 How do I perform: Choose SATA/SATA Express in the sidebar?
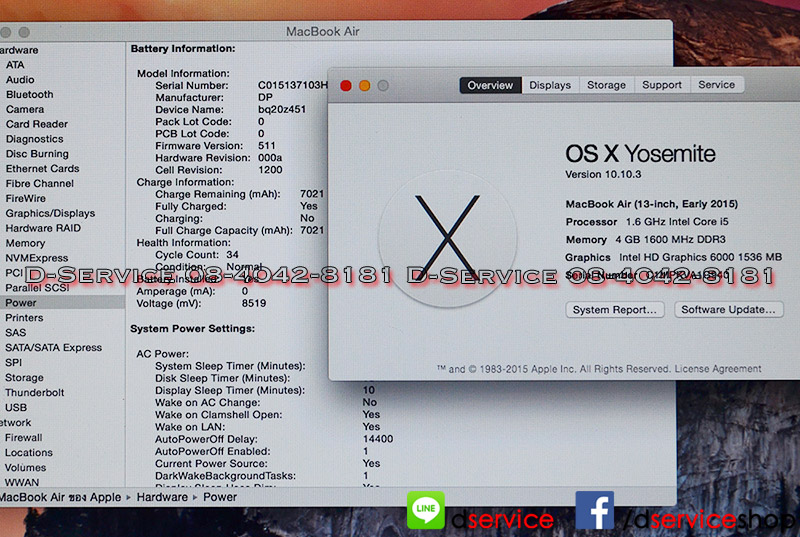54,347
